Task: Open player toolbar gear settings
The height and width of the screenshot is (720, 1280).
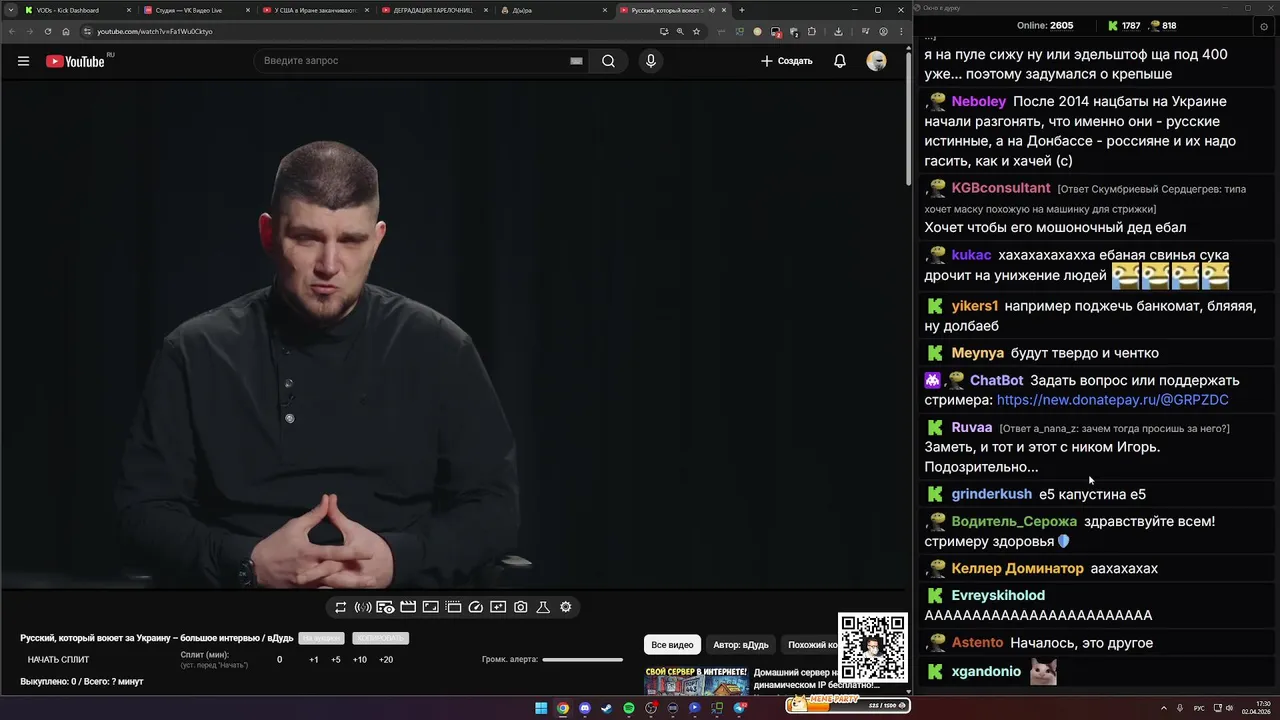Action: 566,607
